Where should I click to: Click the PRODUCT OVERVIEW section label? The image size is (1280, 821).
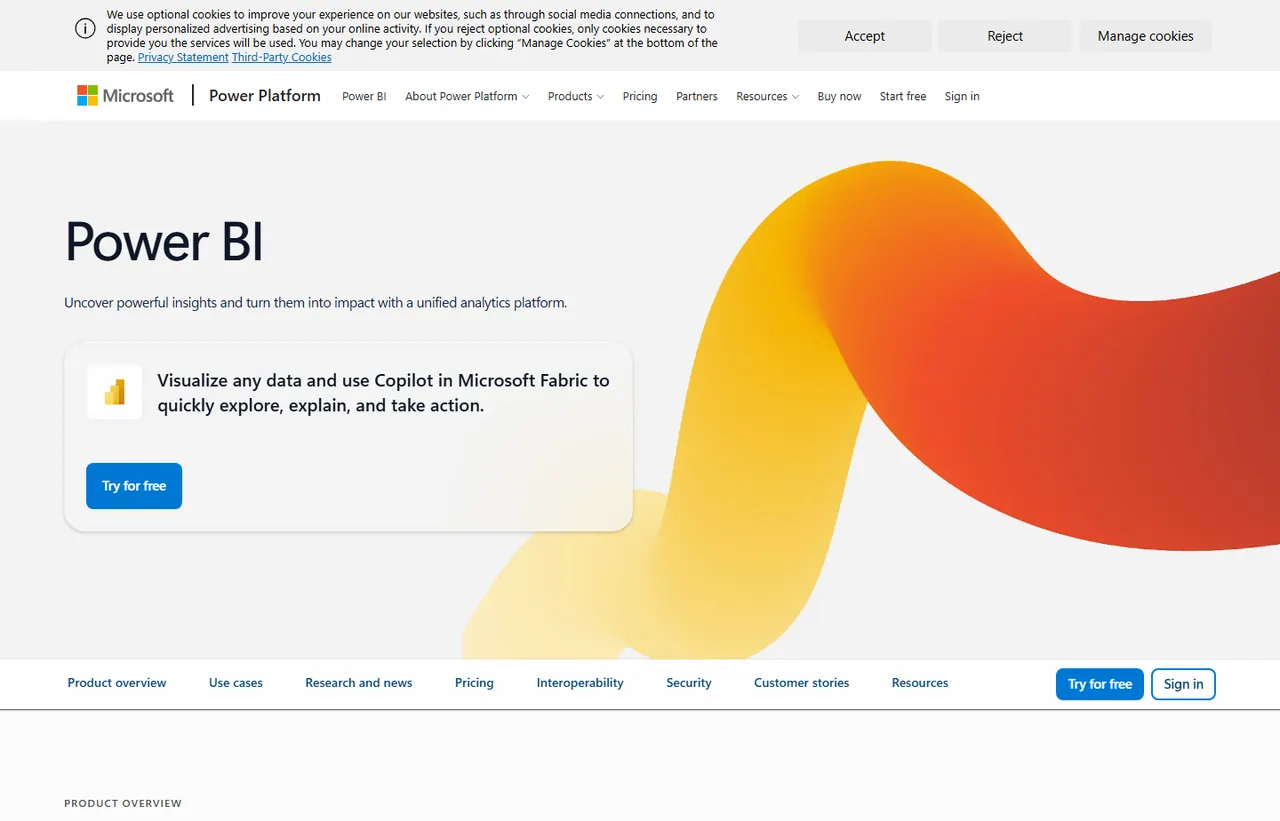point(123,803)
